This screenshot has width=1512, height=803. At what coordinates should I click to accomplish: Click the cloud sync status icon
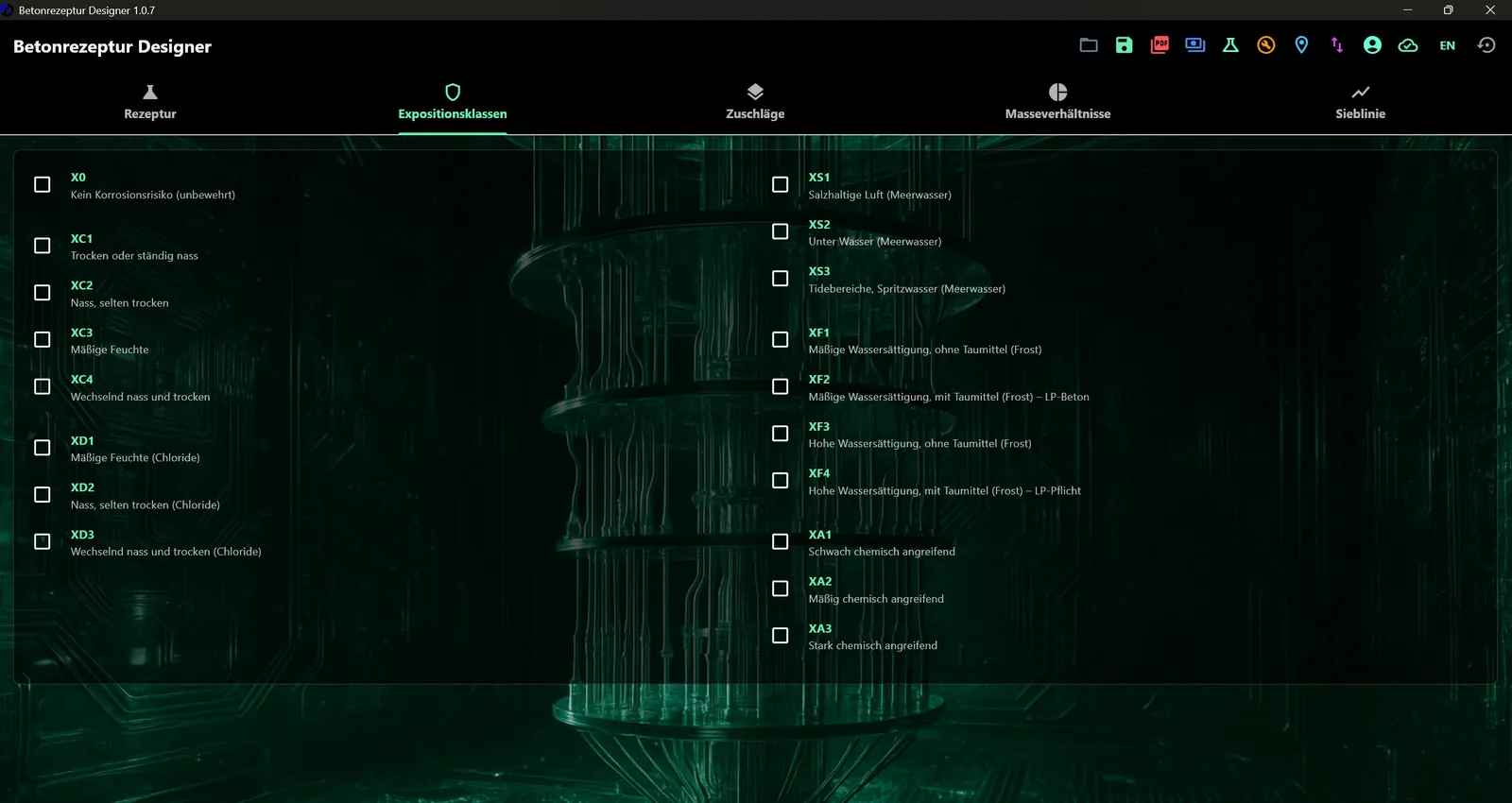coord(1408,45)
